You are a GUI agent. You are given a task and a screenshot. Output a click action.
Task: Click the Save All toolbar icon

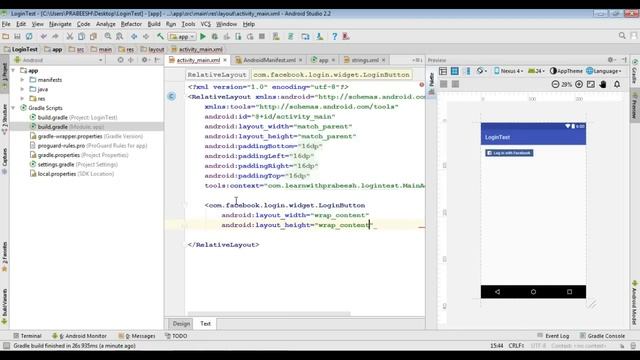17,36
